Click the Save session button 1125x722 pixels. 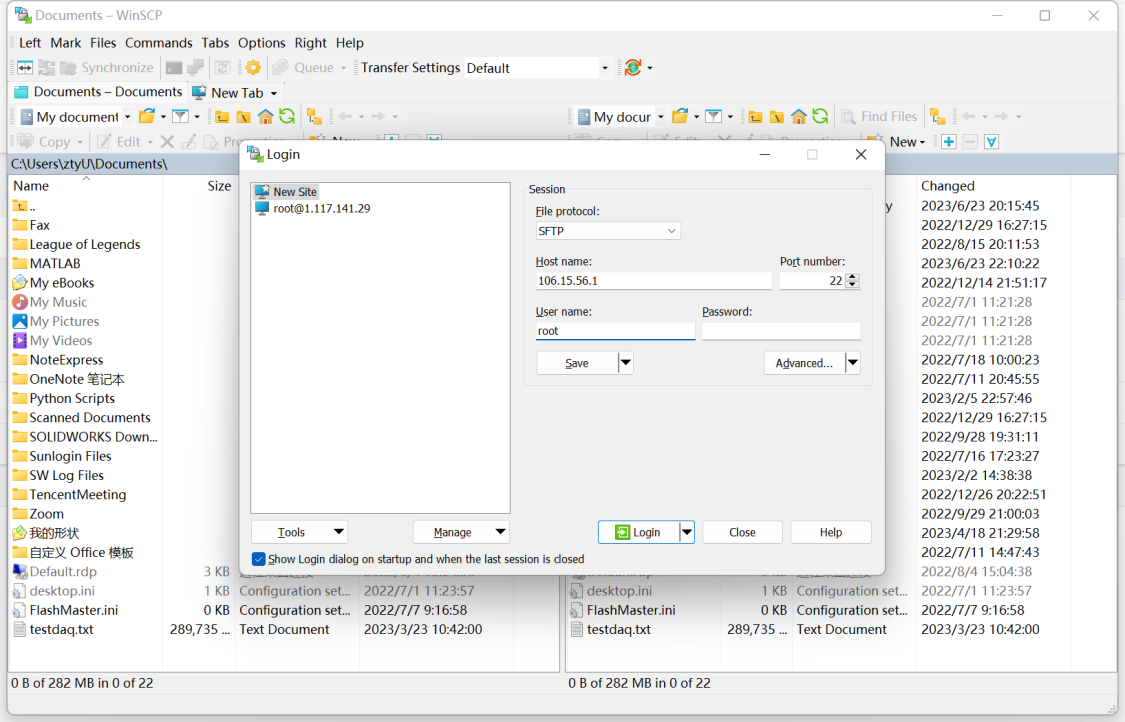tap(577, 363)
